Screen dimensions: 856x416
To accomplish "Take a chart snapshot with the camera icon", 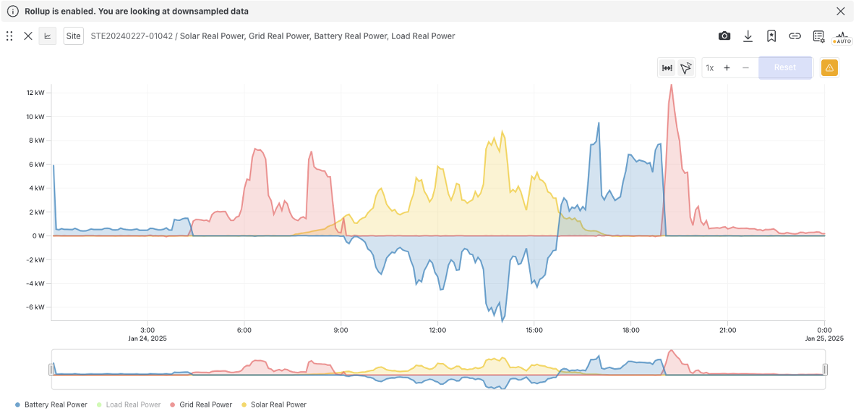I will point(724,36).
